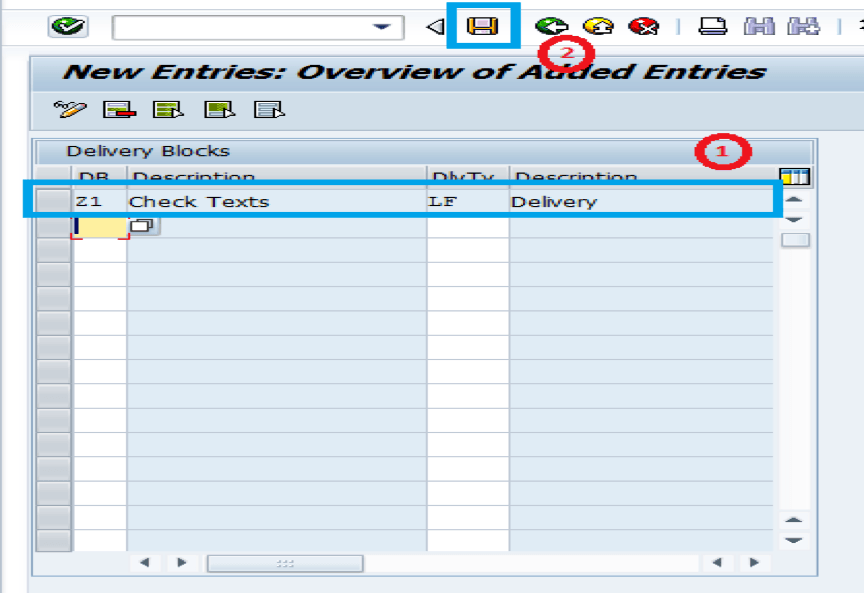The width and height of the screenshot is (864, 593).
Task: Click the pencil Change/Display toggle icon
Action: tap(70, 109)
